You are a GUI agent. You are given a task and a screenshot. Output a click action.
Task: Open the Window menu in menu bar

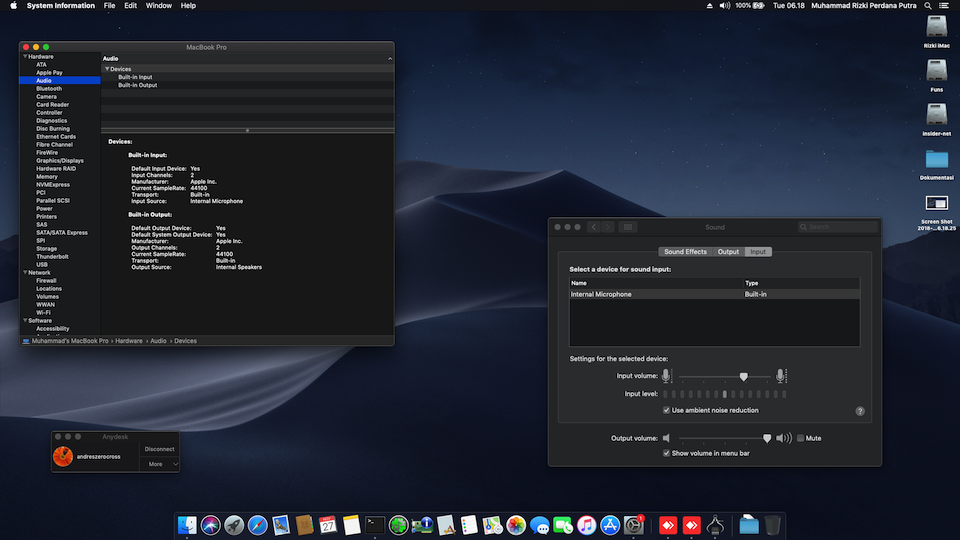(158, 6)
